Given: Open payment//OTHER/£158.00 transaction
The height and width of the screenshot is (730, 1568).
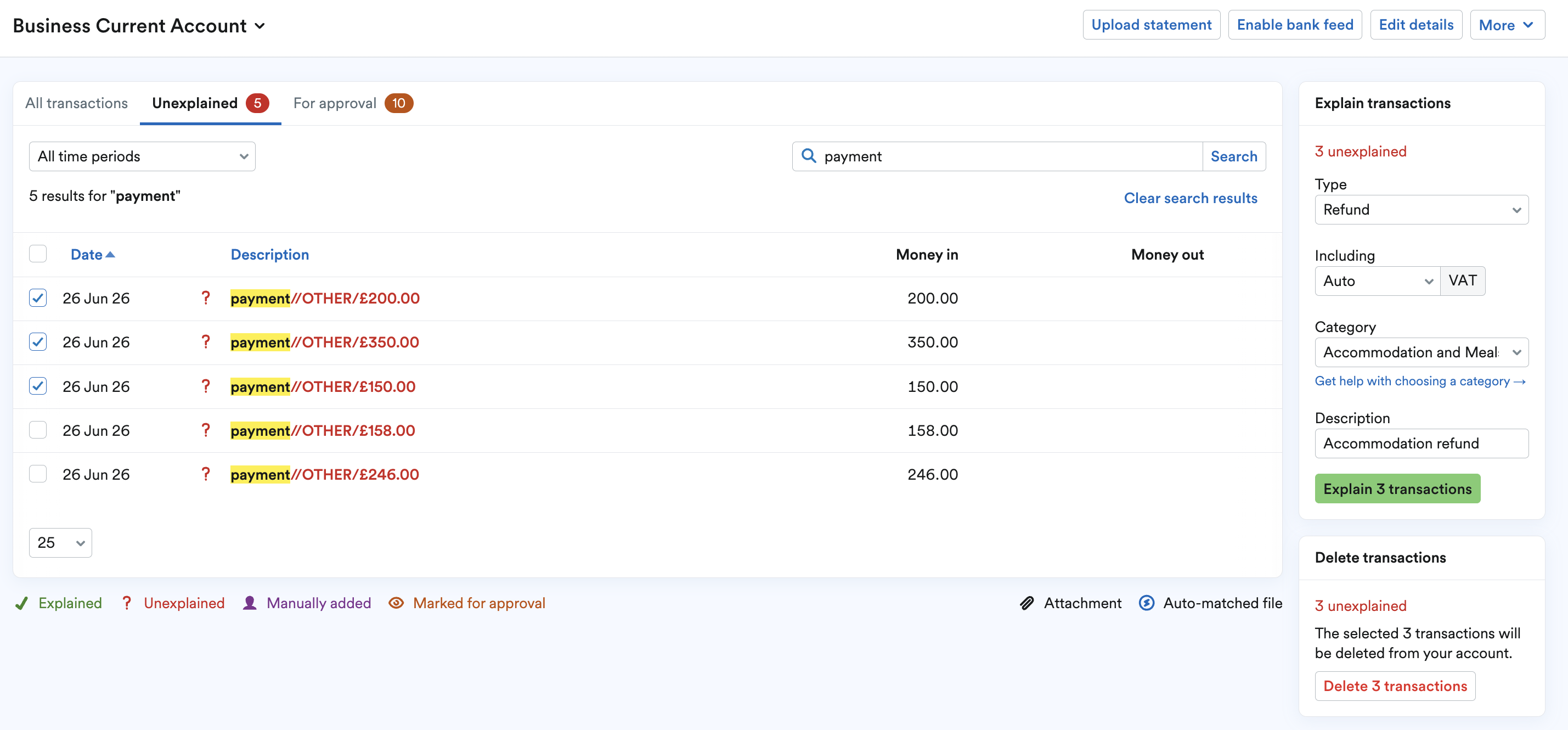Looking at the screenshot, I should pyautogui.click(x=323, y=430).
